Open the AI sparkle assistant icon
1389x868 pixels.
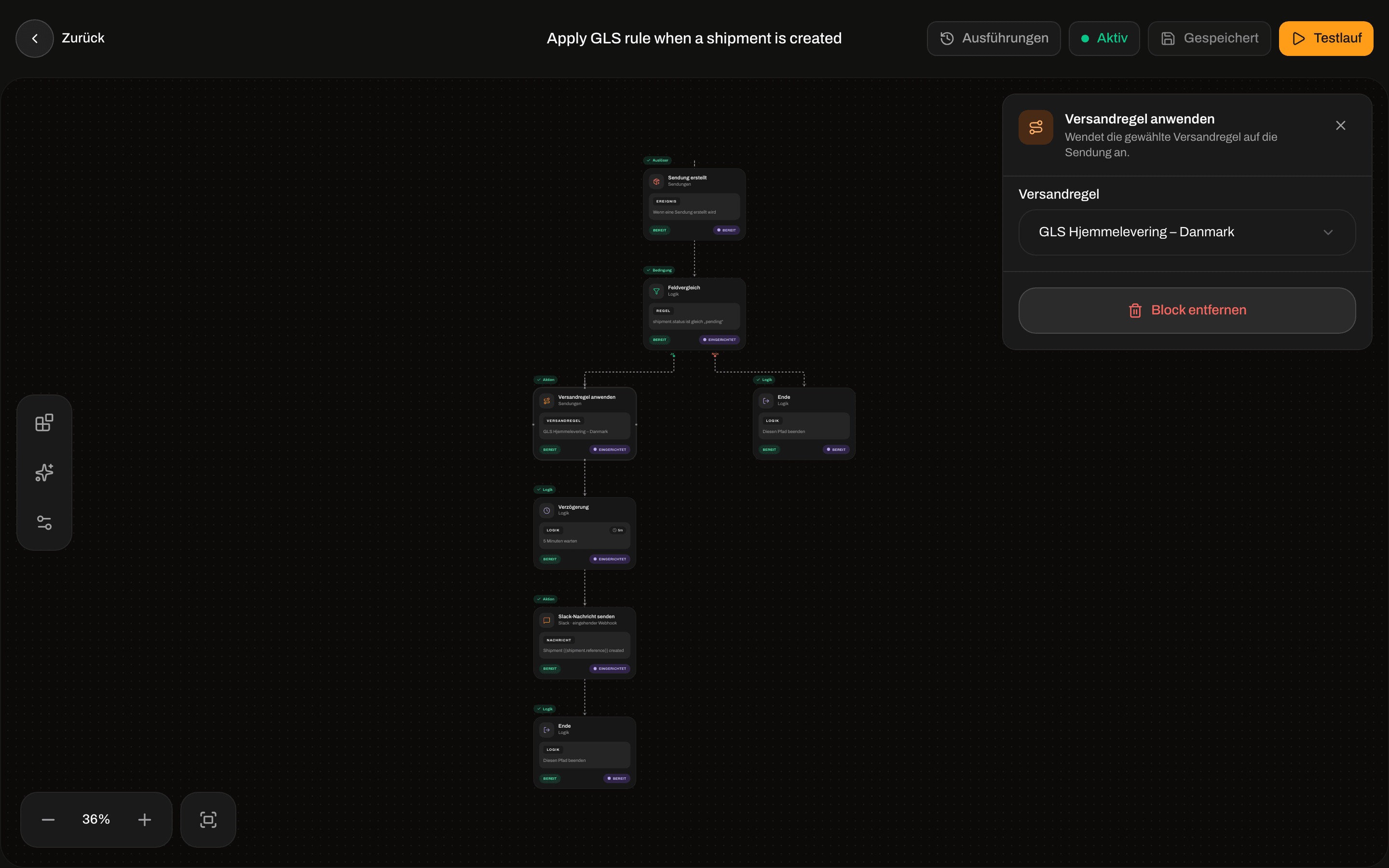pos(44,473)
